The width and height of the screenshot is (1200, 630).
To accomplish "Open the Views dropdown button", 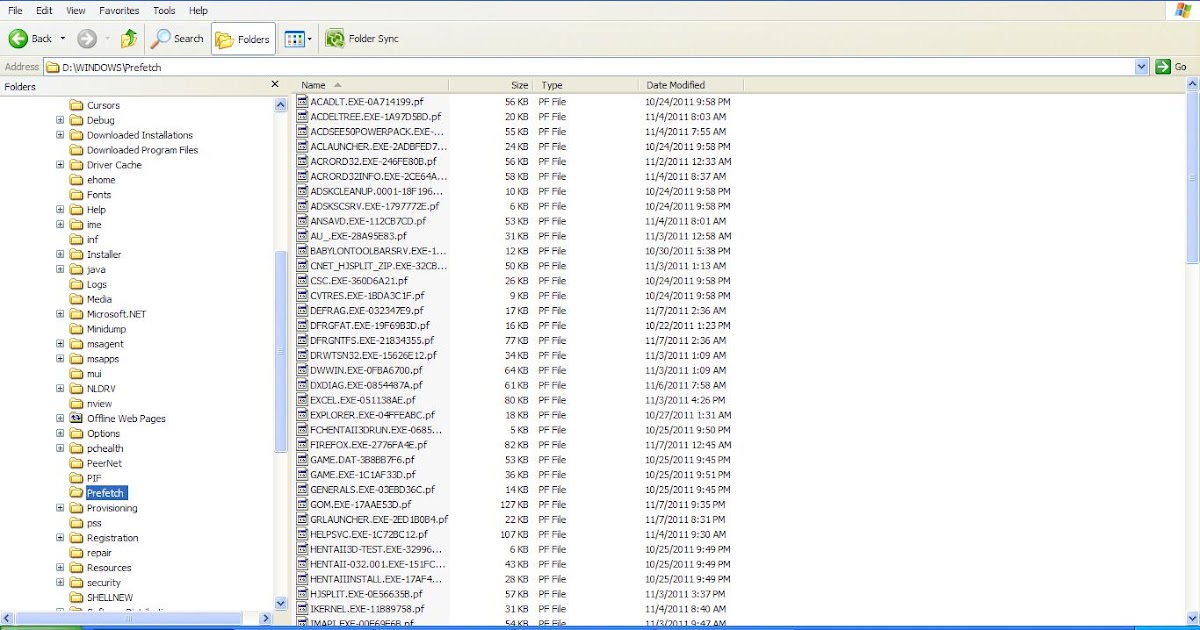I will click(298, 39).
